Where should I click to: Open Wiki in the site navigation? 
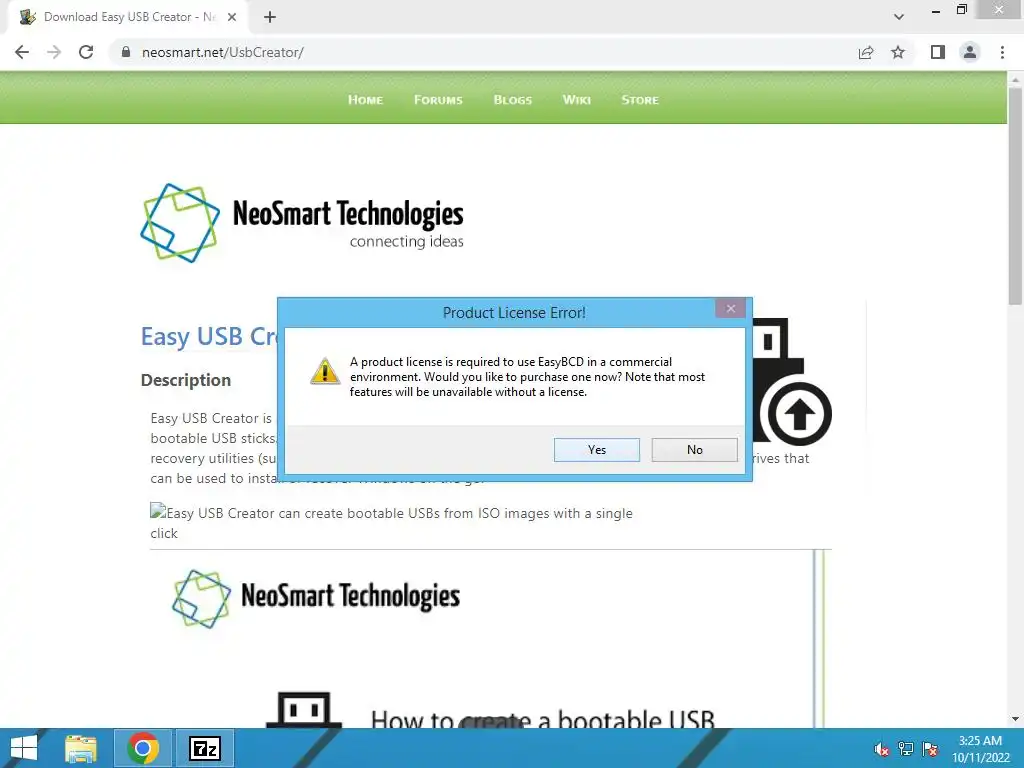(x=577, y=100)
